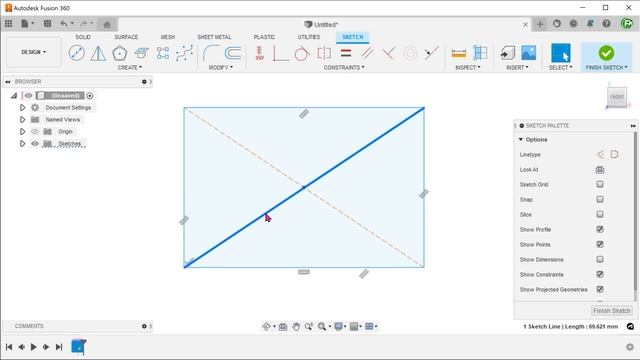
Task: Apply the Perpendicular constraint icon
Action: click(389, 53)
